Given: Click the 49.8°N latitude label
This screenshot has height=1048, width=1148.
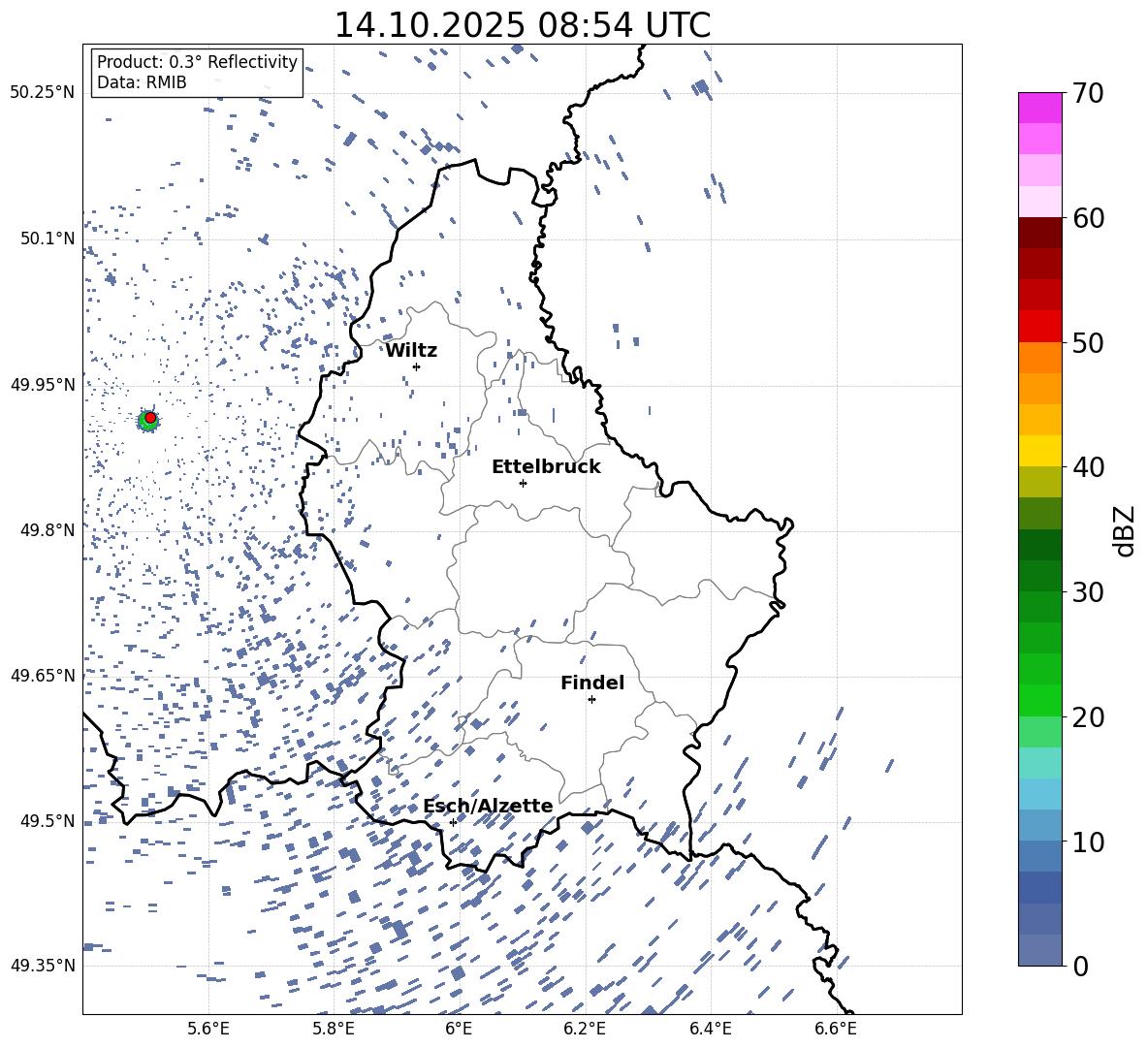Looking at the screenshot, I should [x=48, y=530].
